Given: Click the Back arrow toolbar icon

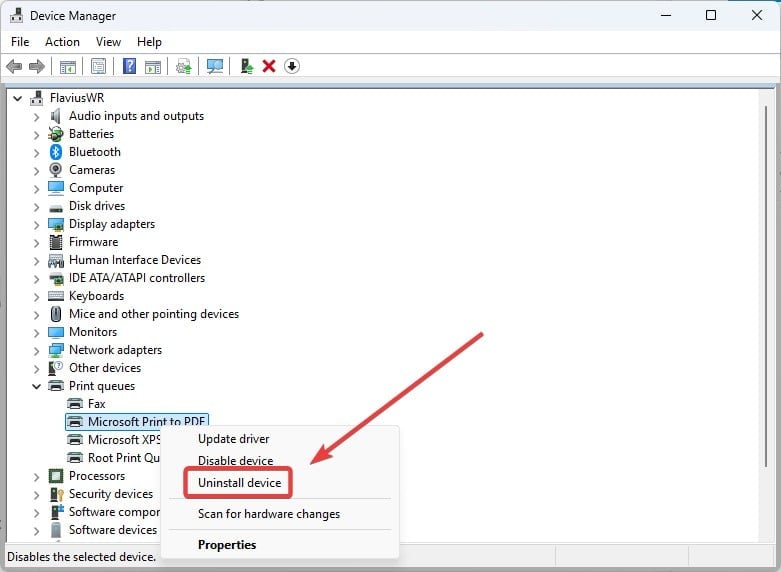Looking at the screenshot, I should click(x=14, y=66).
